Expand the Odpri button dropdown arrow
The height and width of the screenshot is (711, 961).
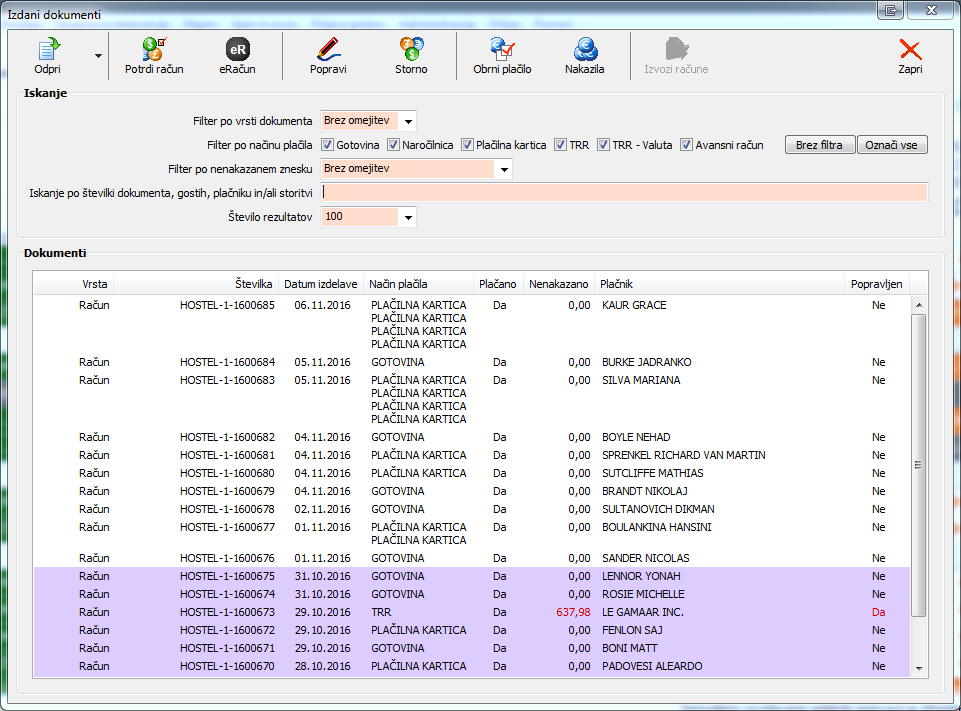coord(98,56)
